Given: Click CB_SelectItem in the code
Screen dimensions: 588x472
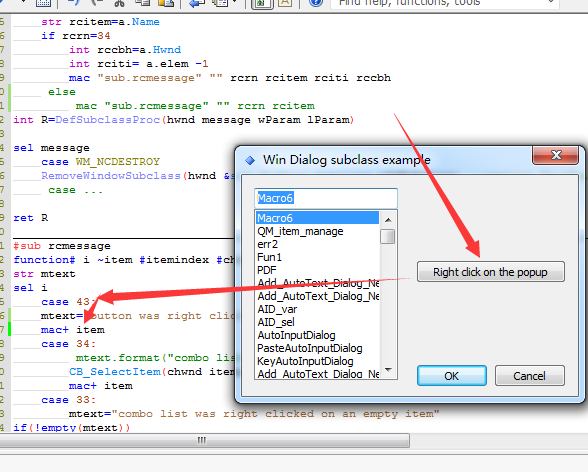Looking at the screenshot, I should [x=115, y=372].
